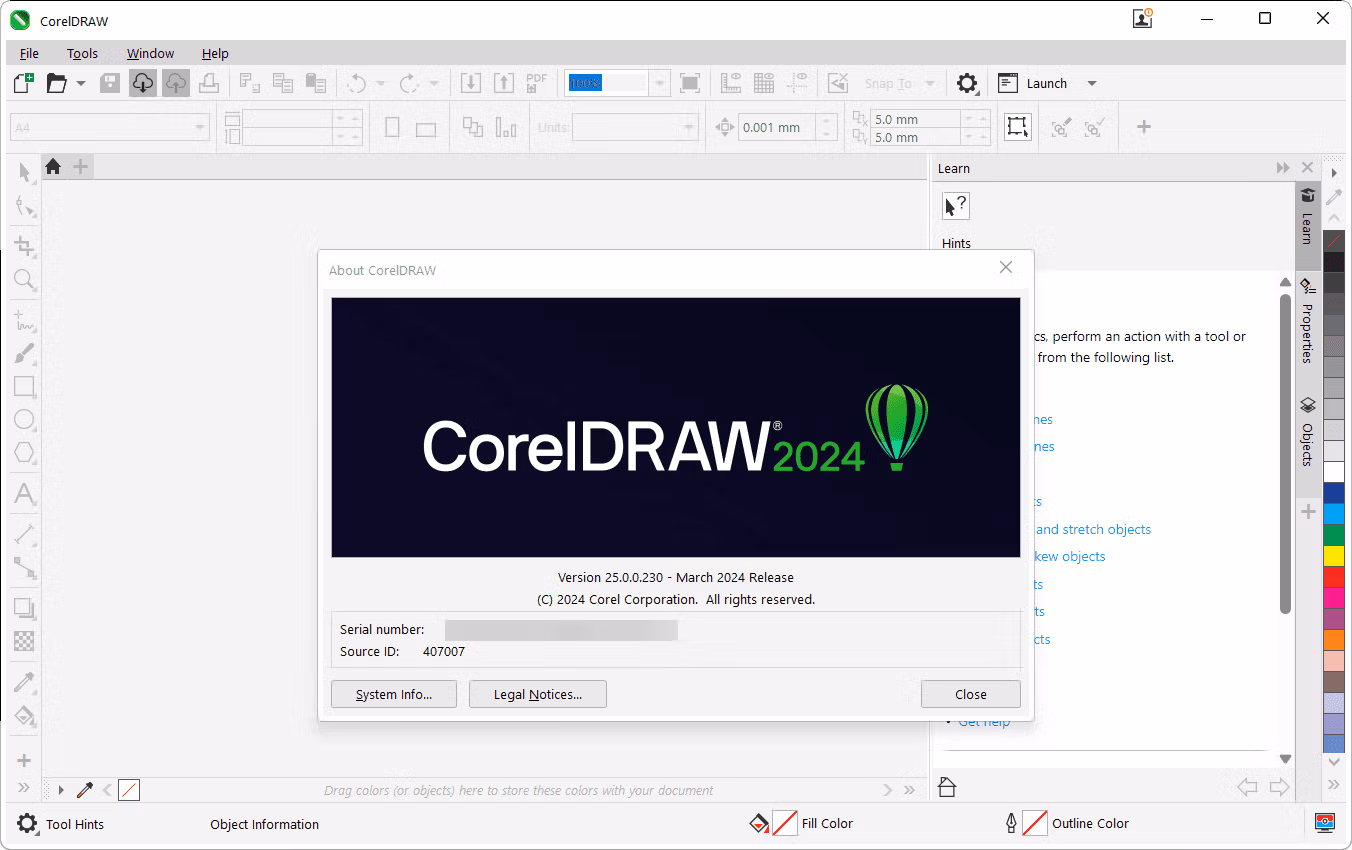The image size is (1352, 850).
Task: Expand toolbox overflow double chevron
Action: (x=25, y=788)
